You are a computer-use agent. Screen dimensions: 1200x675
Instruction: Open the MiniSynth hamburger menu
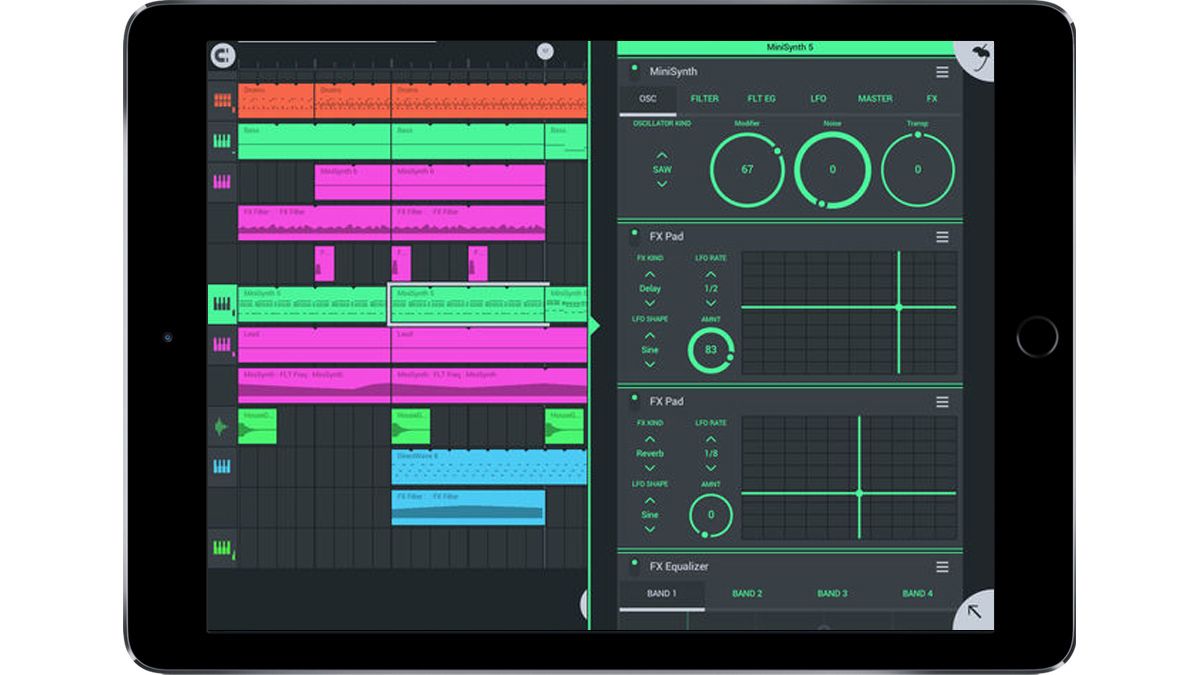[x=941, y=71]
